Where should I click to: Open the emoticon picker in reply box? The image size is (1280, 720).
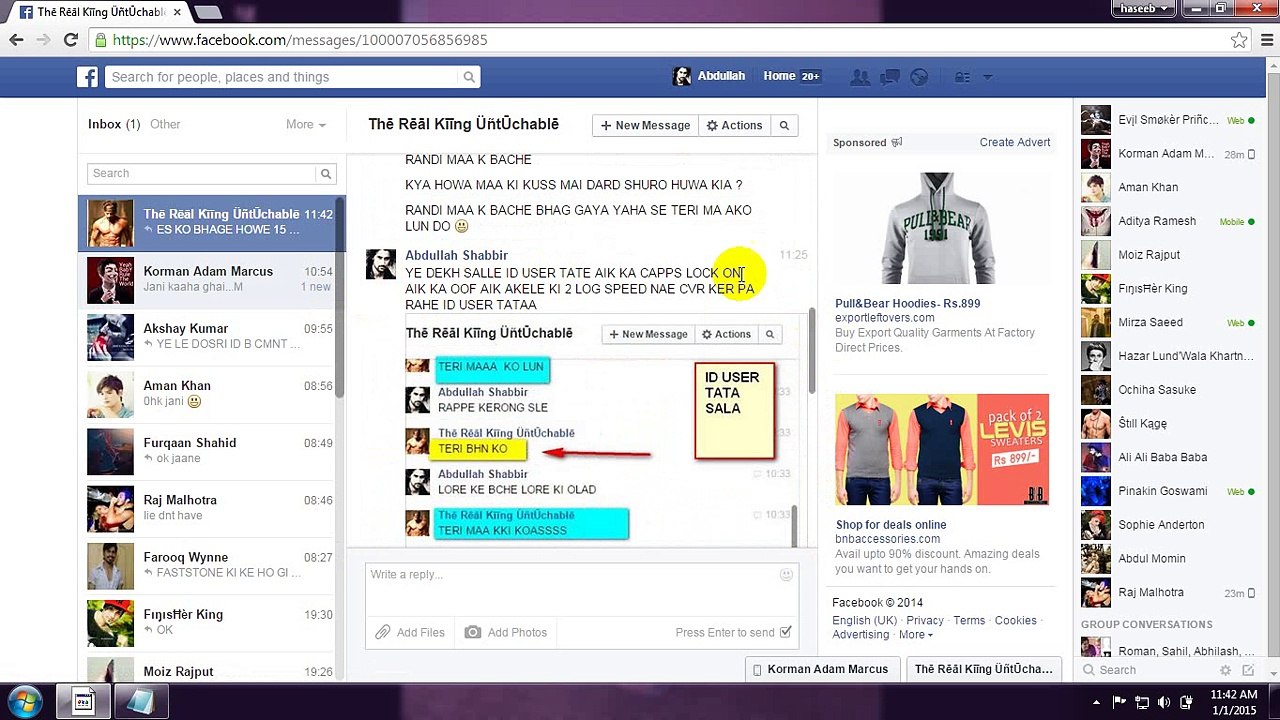point(786,575)
